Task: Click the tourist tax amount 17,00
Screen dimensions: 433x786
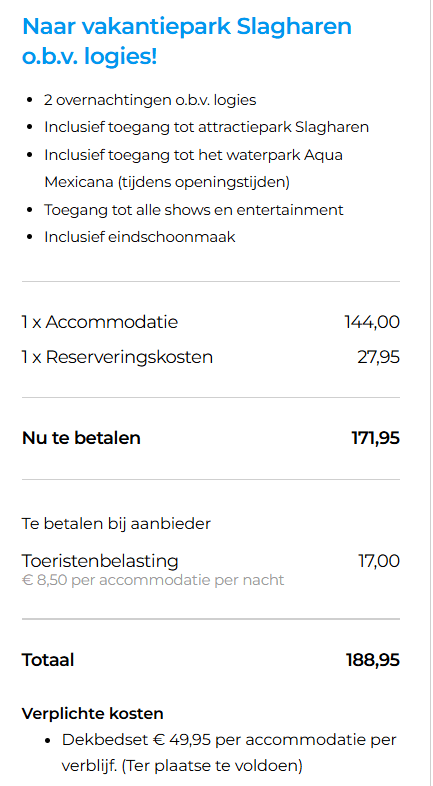Action: click(x=379, y=561)
